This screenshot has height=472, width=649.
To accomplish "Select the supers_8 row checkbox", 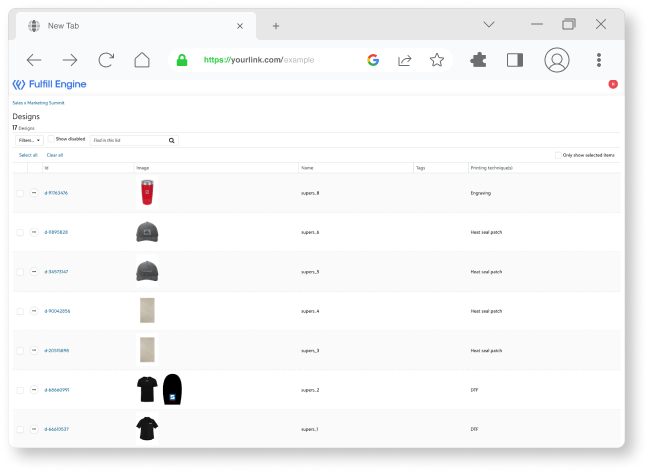I will 20,193.
